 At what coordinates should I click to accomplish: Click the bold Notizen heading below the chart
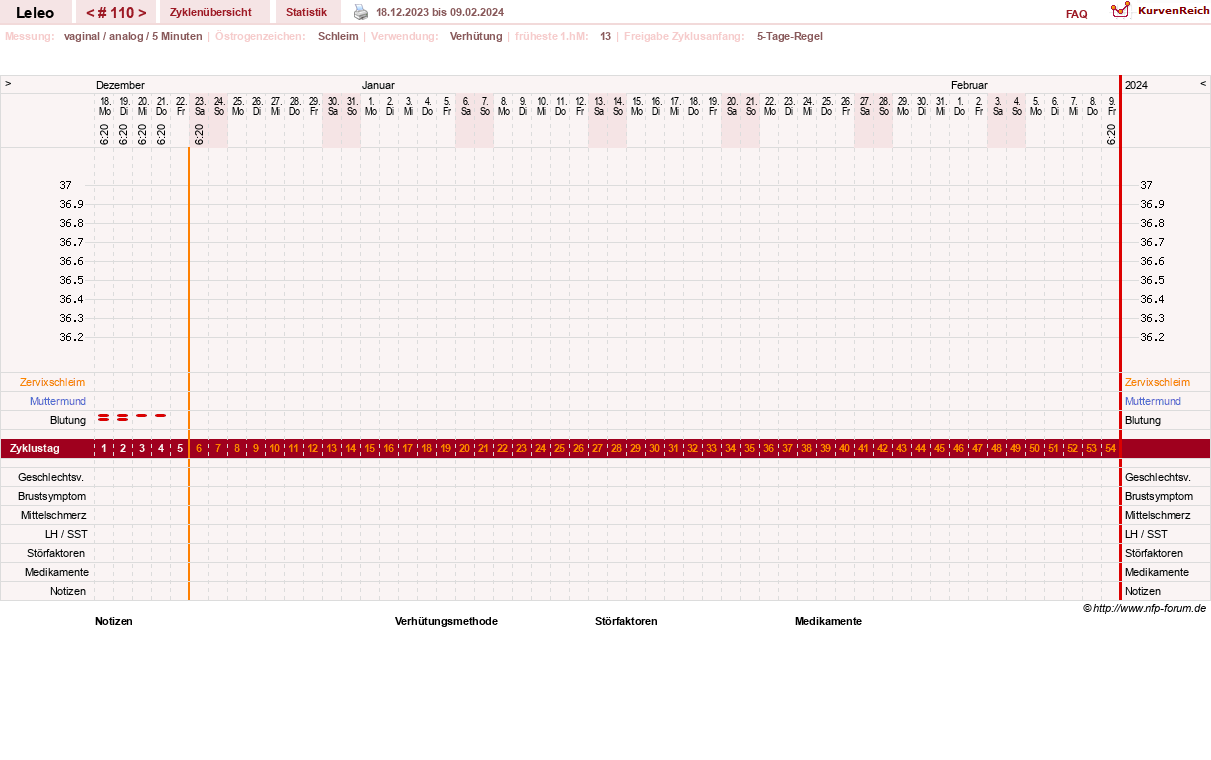(x=114, y=621)
